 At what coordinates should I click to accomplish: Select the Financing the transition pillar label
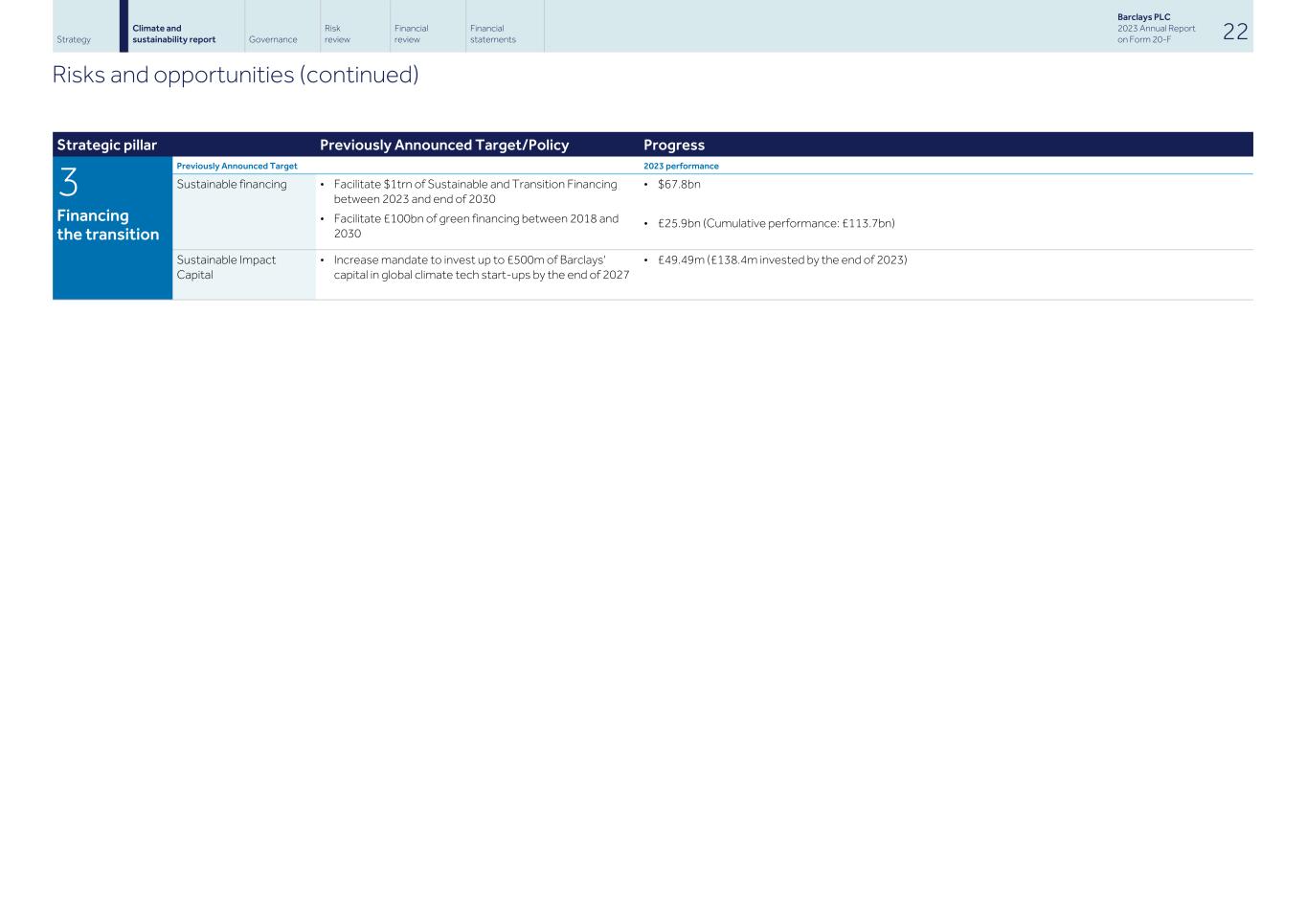point(108,225)
